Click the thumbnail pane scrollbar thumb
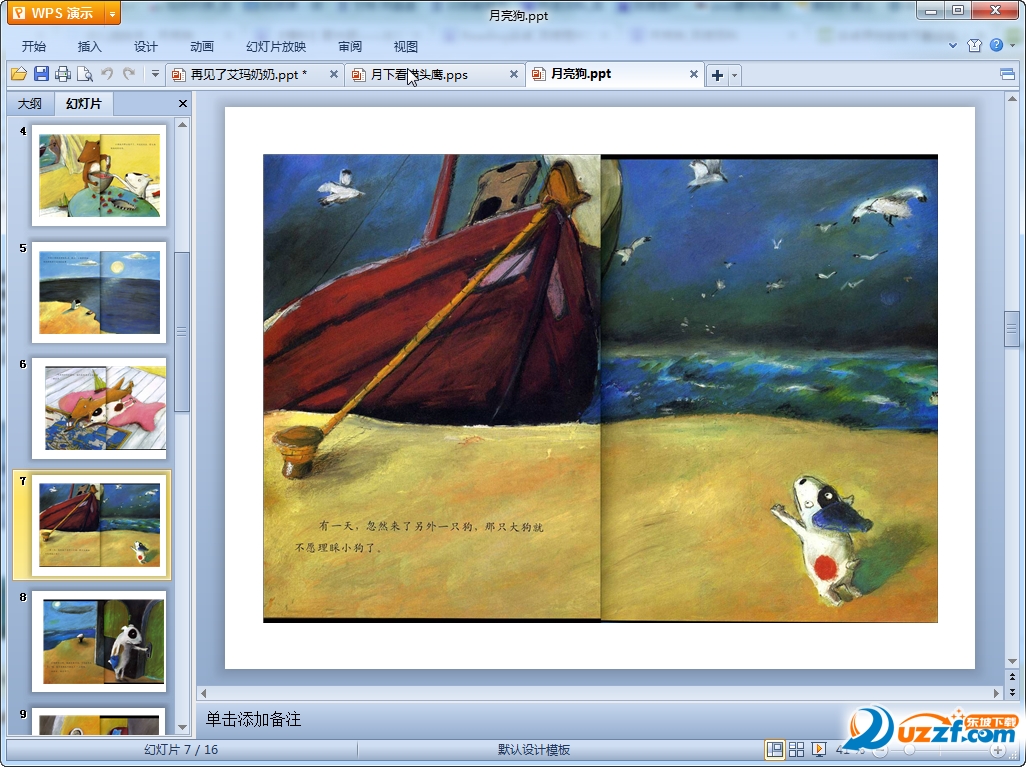Image resolution: width=1026 pixels, height=767 pixels. (182, 332)
